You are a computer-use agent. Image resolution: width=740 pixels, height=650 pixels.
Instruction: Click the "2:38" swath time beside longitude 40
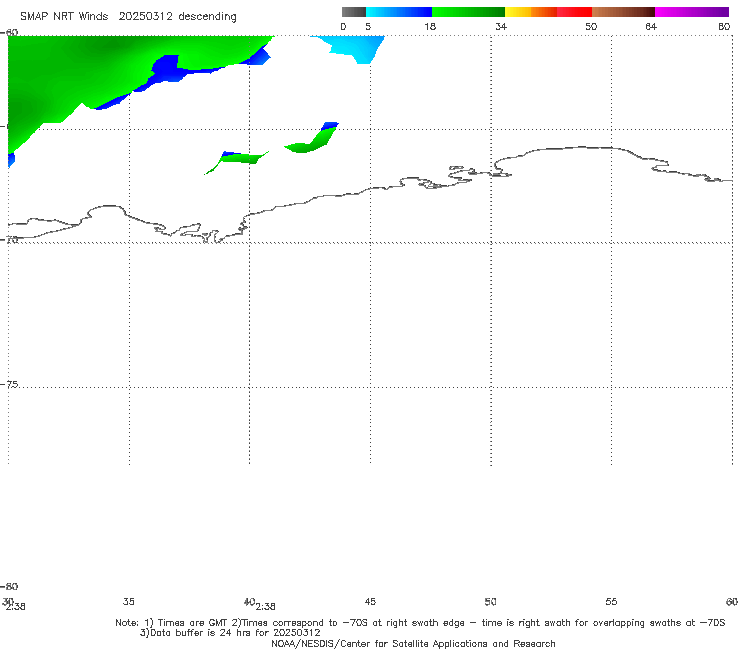[266, 607]
